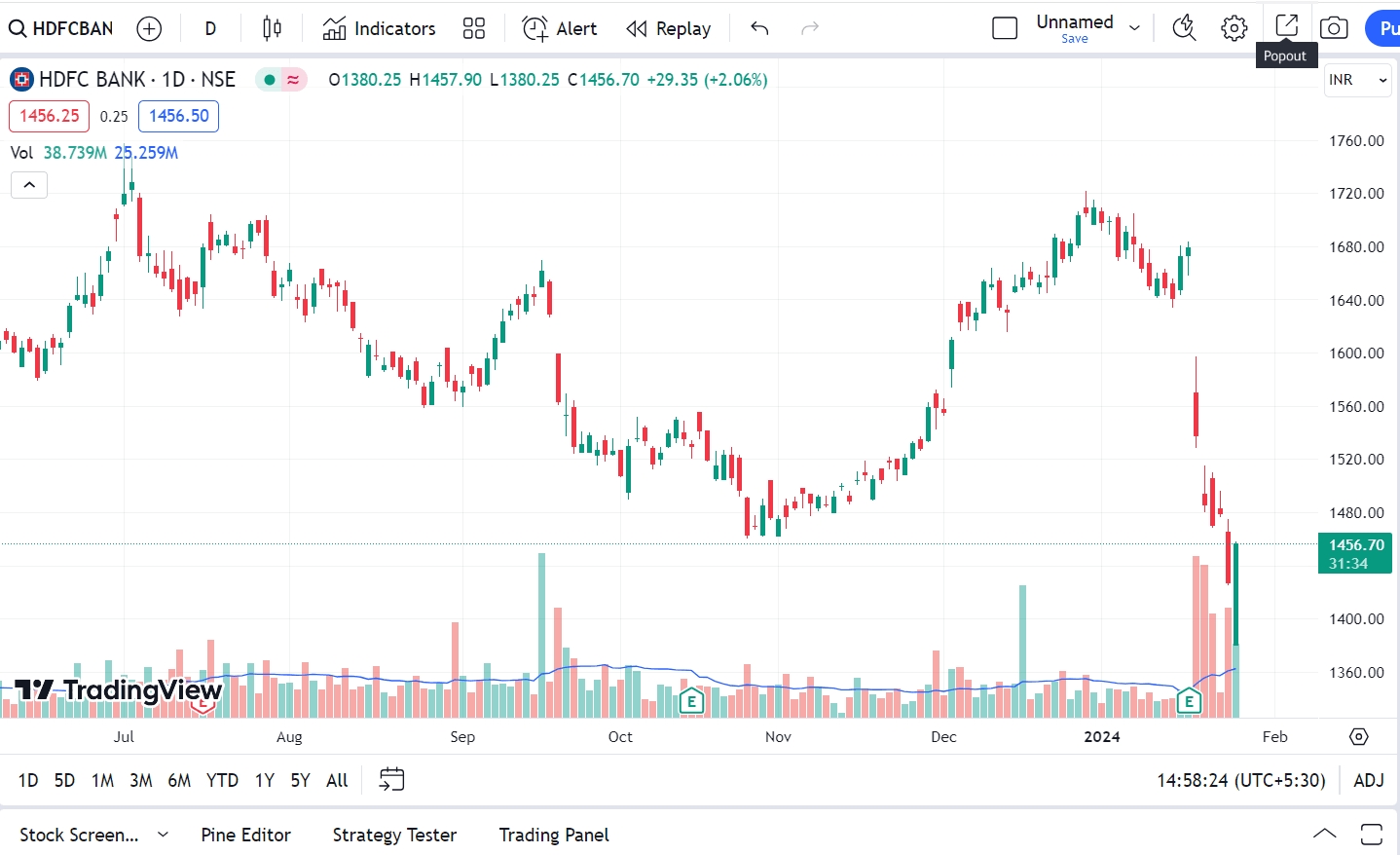Screen dimensions: 1400x855
Task: Switch to the Pine Editor tab
Action: (x=245, y=835)
